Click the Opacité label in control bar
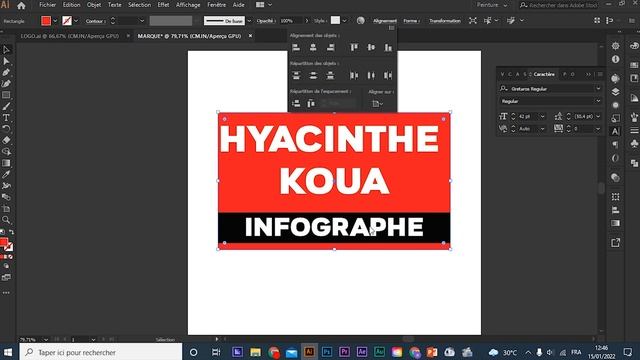This screenshot has height=360, width=640. point(265,21)
